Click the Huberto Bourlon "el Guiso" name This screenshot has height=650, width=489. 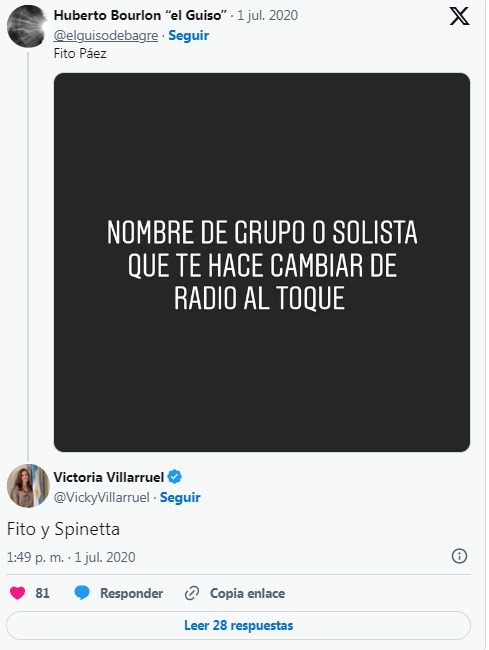pos(140,15)
